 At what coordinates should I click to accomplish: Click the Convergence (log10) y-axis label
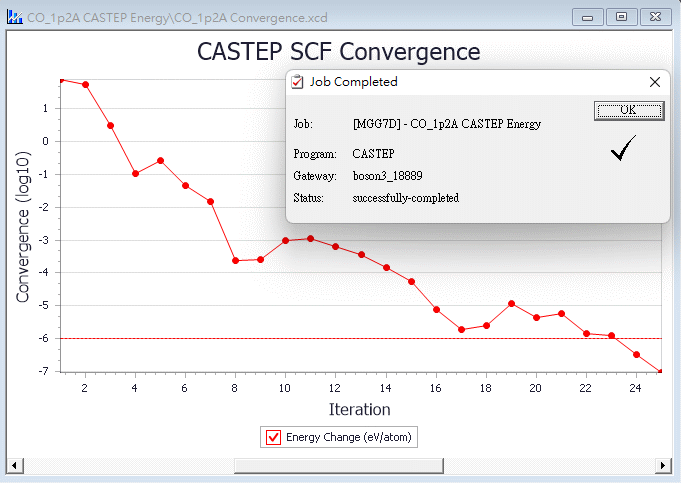point(23,226)
